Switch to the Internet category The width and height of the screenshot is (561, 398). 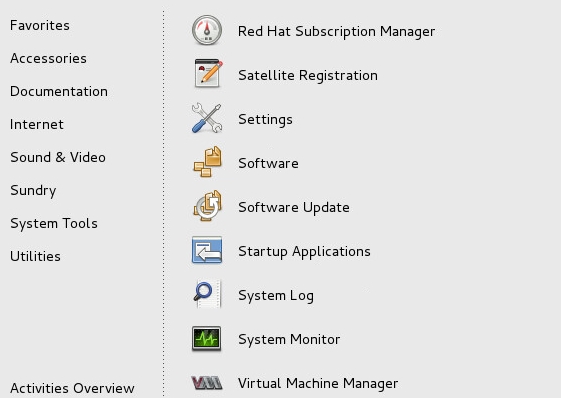[x=37, y=124]
